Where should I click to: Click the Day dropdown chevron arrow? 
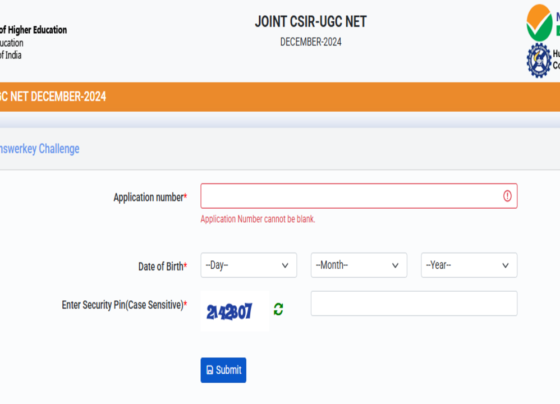tap(285, 265)
